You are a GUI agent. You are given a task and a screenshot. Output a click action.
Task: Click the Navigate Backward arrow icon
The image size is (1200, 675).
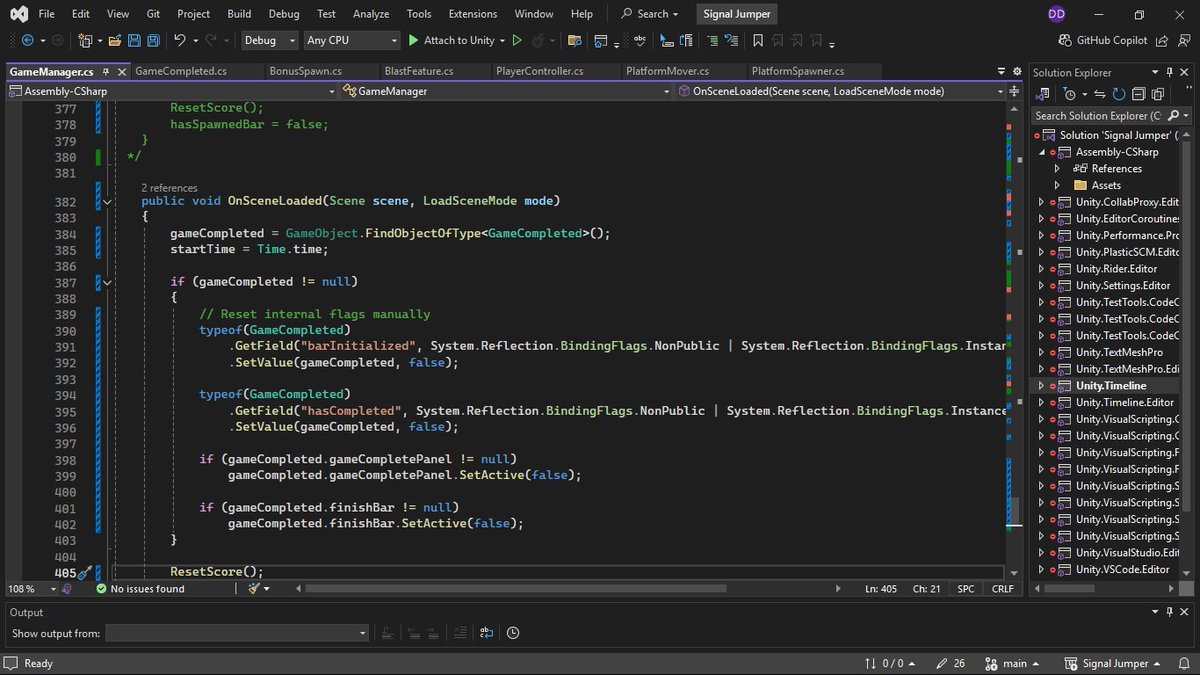[x=27, y=40]
